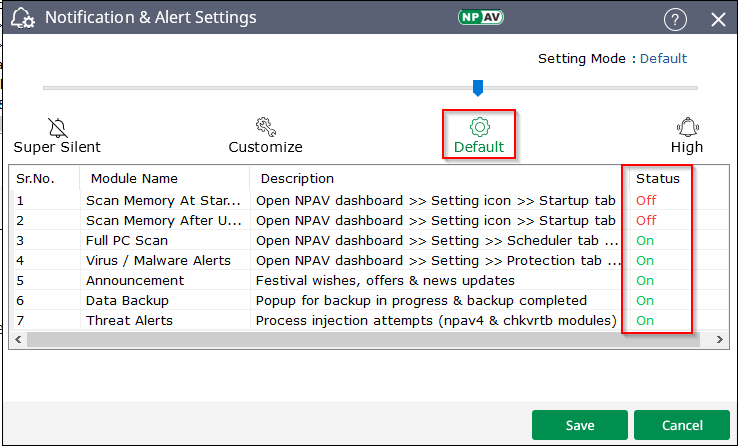Close the Notification & Alert Settings dialog
The image size is (741, 448).
point(718,19)
